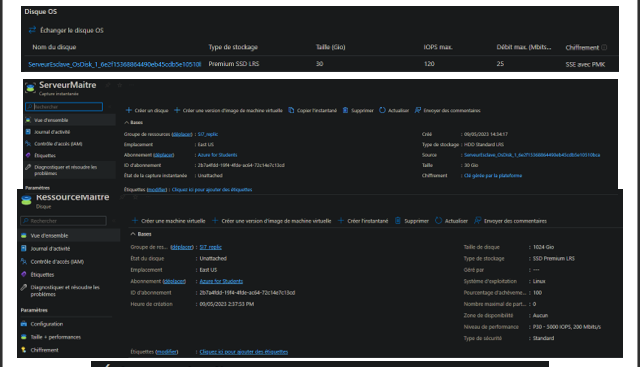This screenshot has width=640, height=367.
Task: Click the RessourceMaitre disk resource icon
Action: [27, 200]
